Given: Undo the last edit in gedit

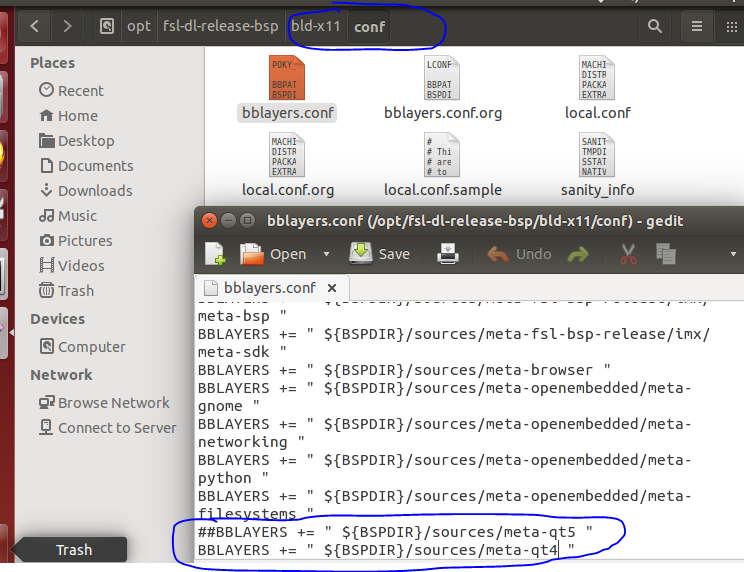Looking at the screenshot, I should tap(519, 254).
